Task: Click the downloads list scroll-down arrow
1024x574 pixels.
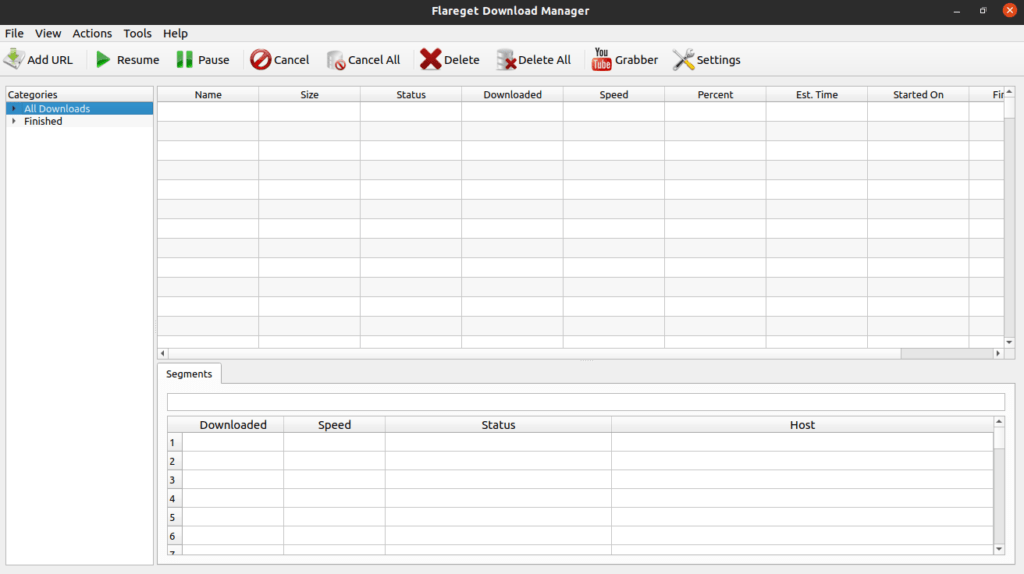Action: [x=1009, y=342]
